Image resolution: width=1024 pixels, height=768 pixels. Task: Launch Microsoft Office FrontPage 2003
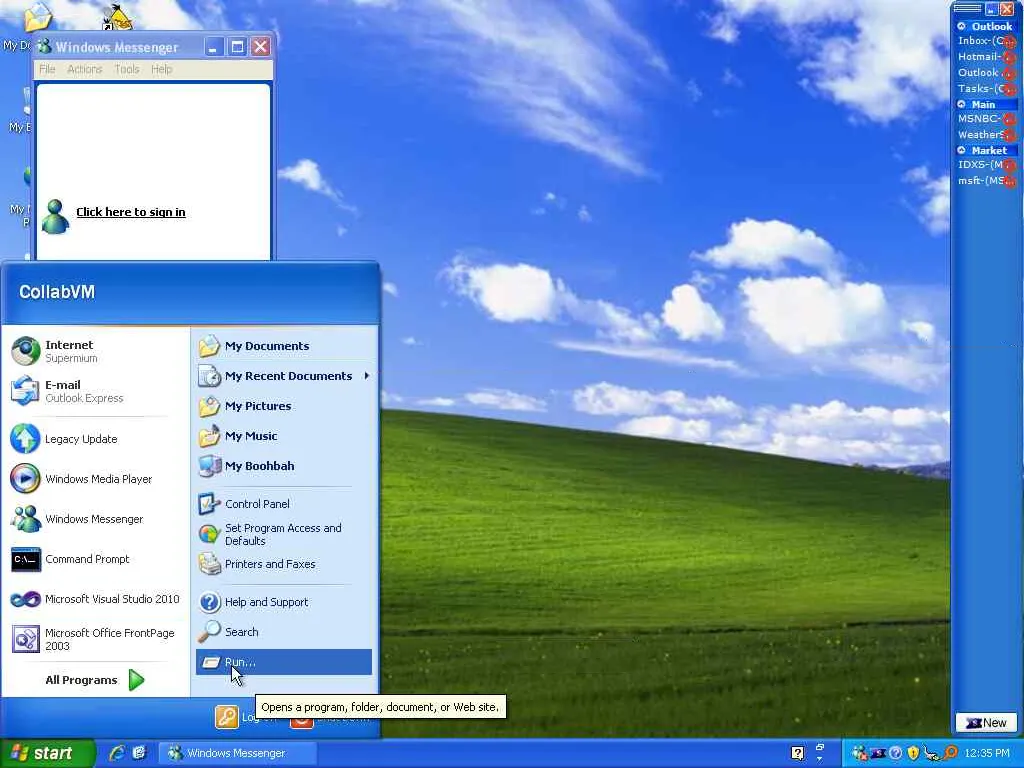click(x=97, y=639)
